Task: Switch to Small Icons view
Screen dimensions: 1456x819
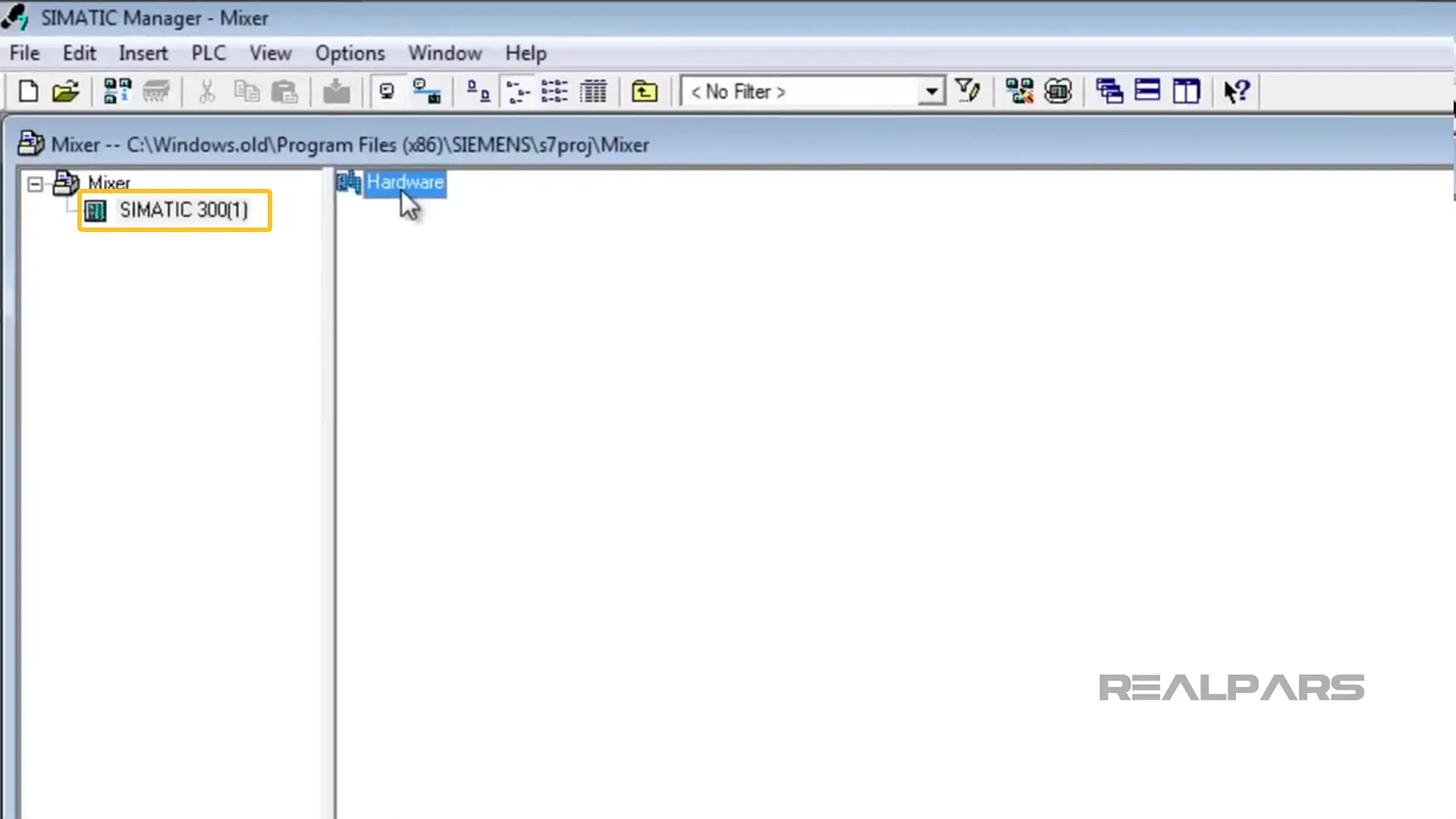Action: pos(519,92)
